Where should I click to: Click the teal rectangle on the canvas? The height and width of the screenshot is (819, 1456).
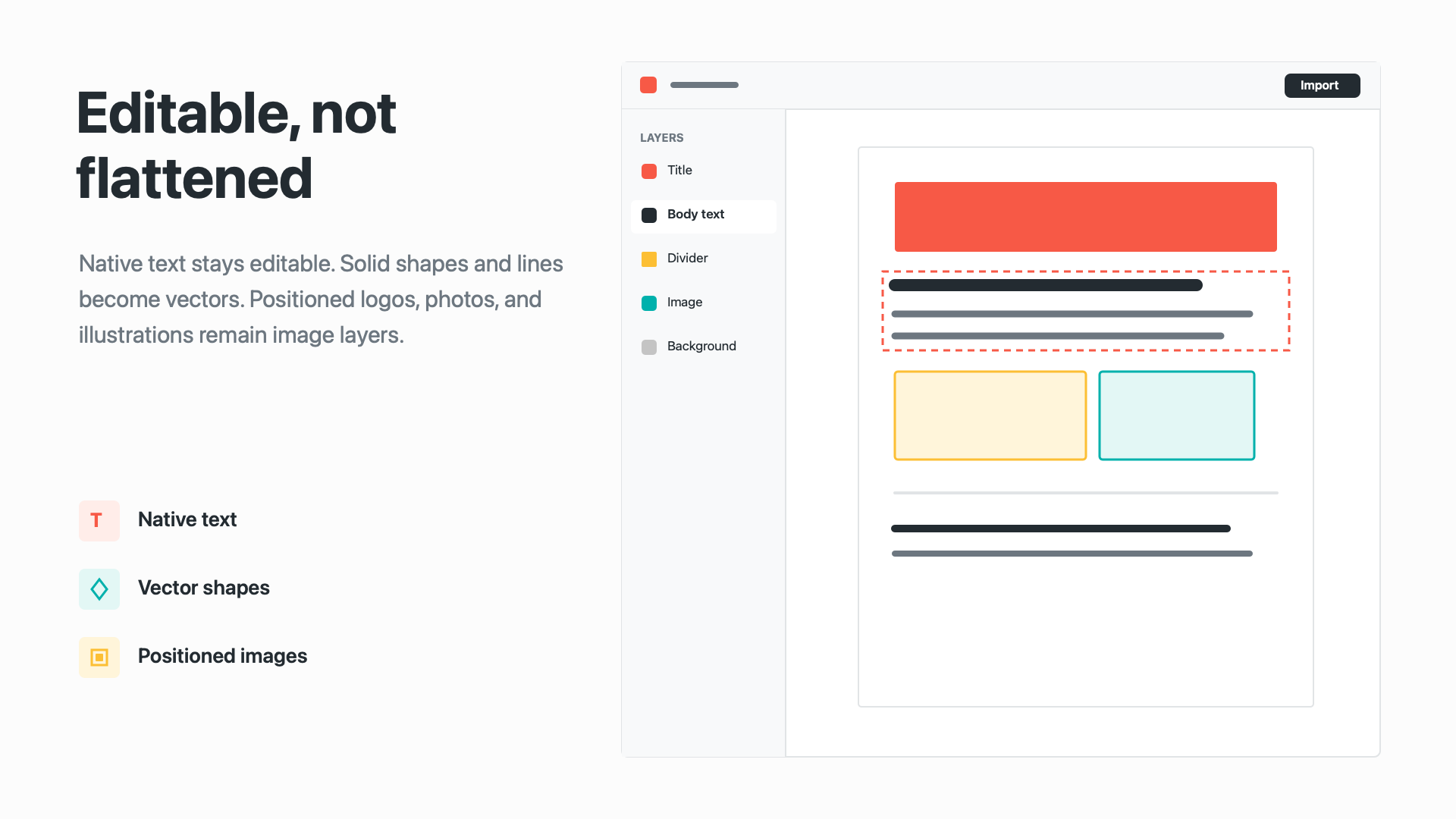1177,416
